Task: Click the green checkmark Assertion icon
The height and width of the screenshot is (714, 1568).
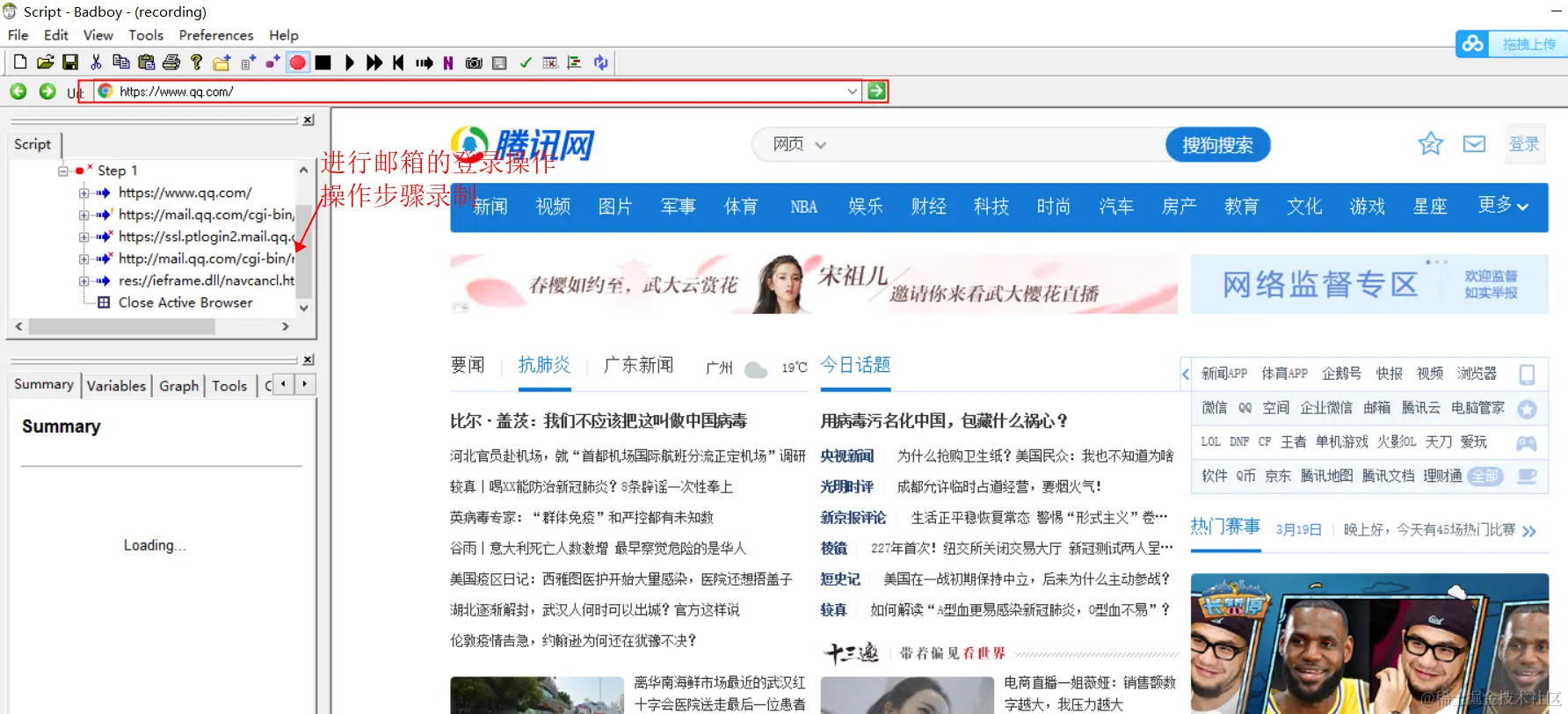Action: (526, 62)
